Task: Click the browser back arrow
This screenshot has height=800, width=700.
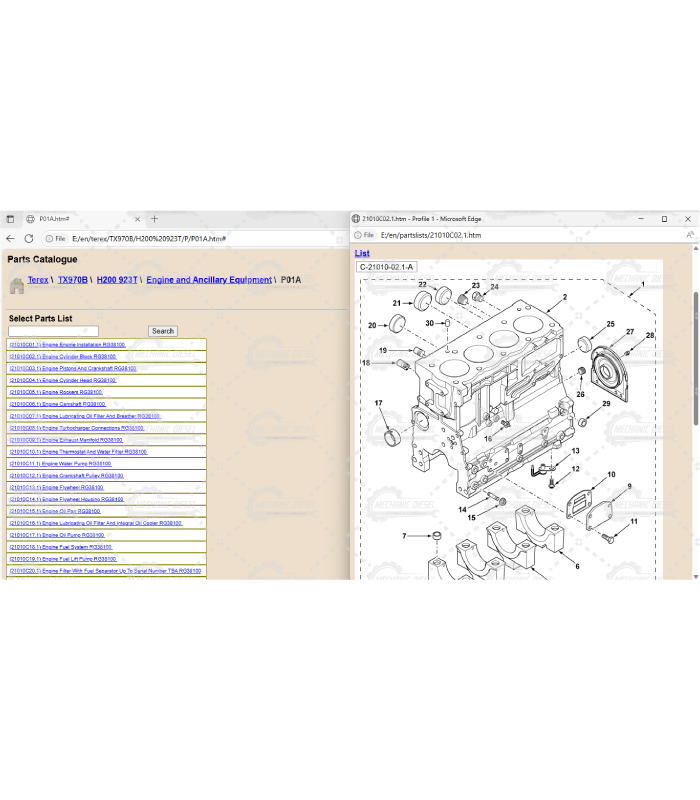Action: [x=10, y=238]
